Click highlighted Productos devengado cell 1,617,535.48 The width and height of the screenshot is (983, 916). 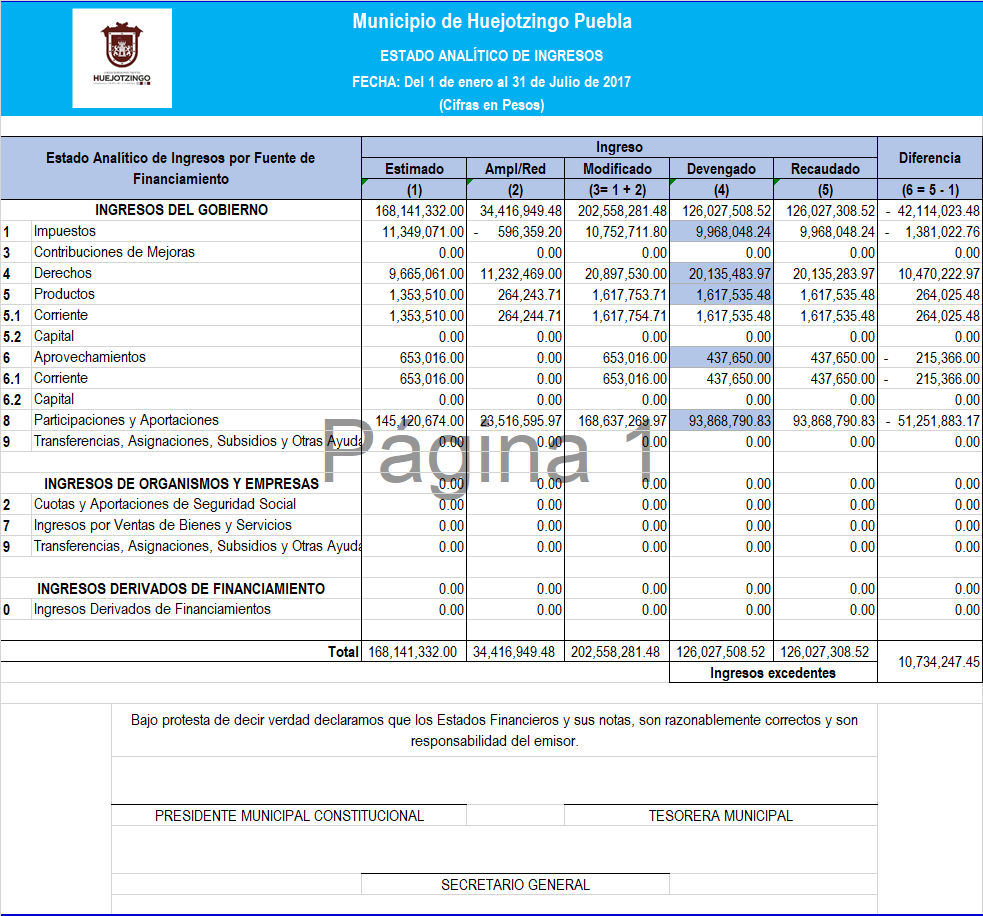coord(721,295)
